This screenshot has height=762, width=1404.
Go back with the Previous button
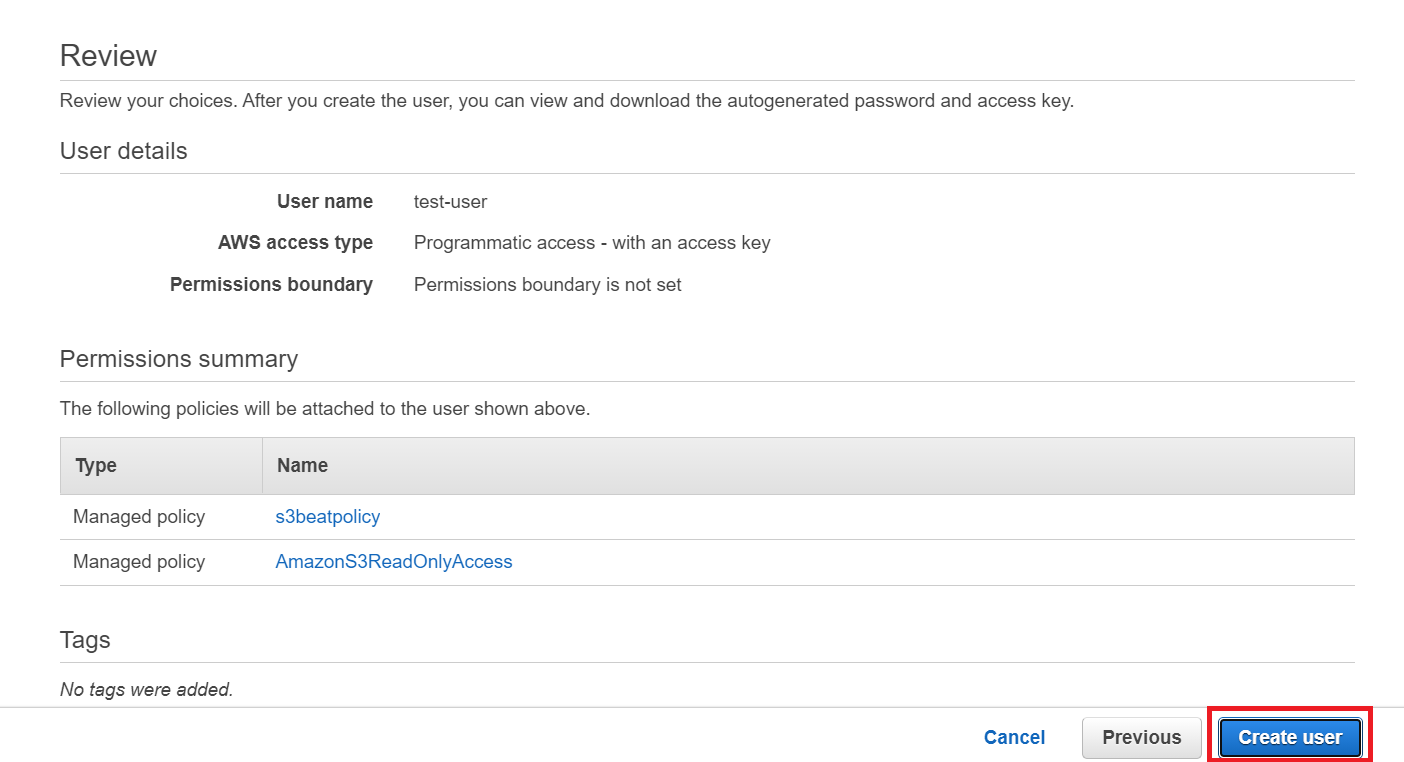click(x=1141, y=738)
